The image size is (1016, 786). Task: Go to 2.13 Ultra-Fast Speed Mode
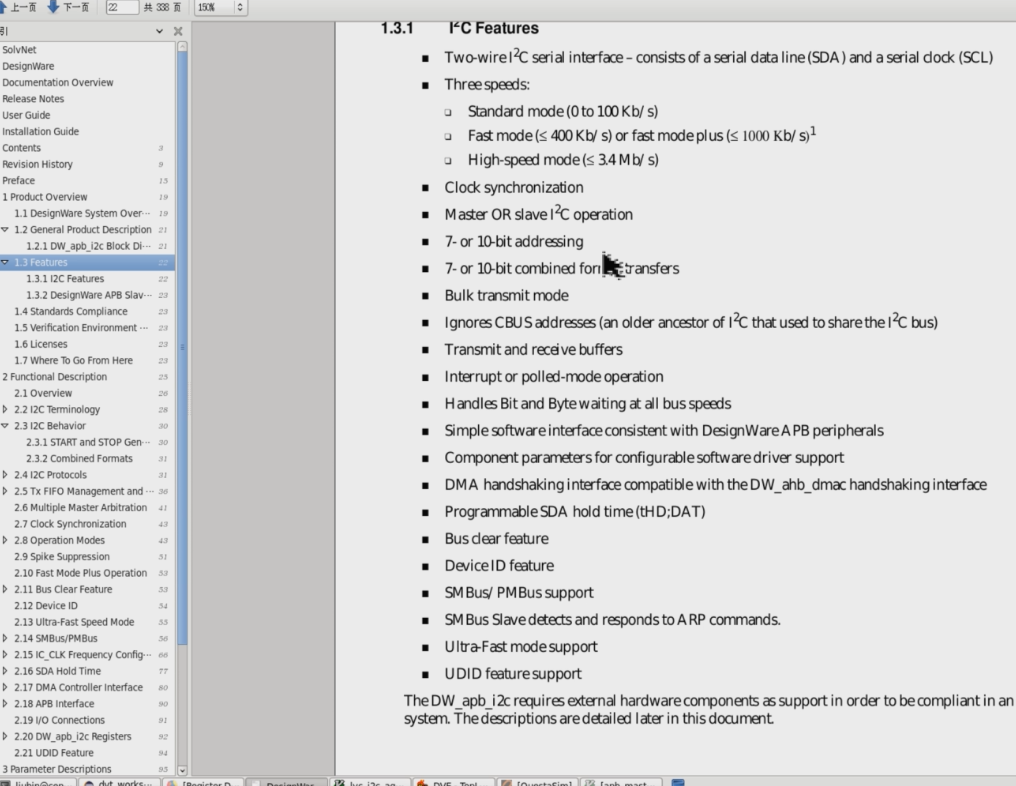tap(74, 622)
